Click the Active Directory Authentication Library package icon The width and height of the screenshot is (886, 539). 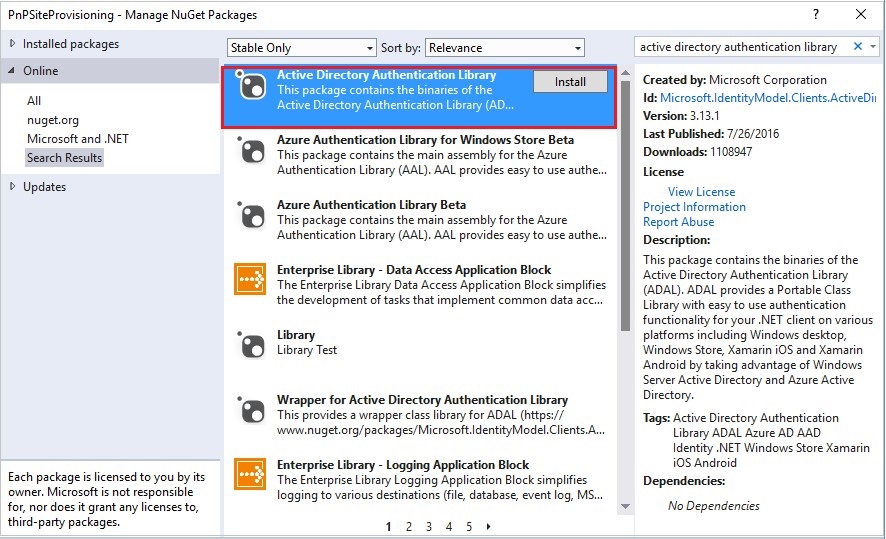click(x=251, y=86)
